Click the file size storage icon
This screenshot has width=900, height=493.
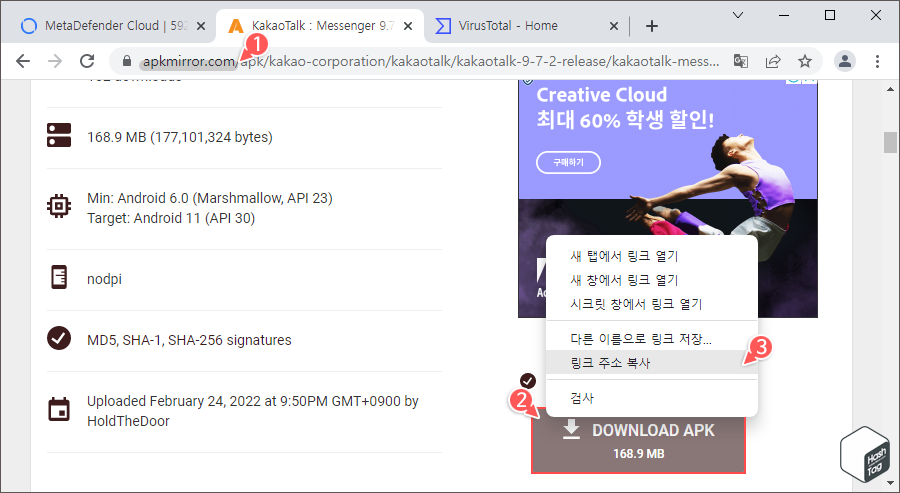(x=59, y=135)
